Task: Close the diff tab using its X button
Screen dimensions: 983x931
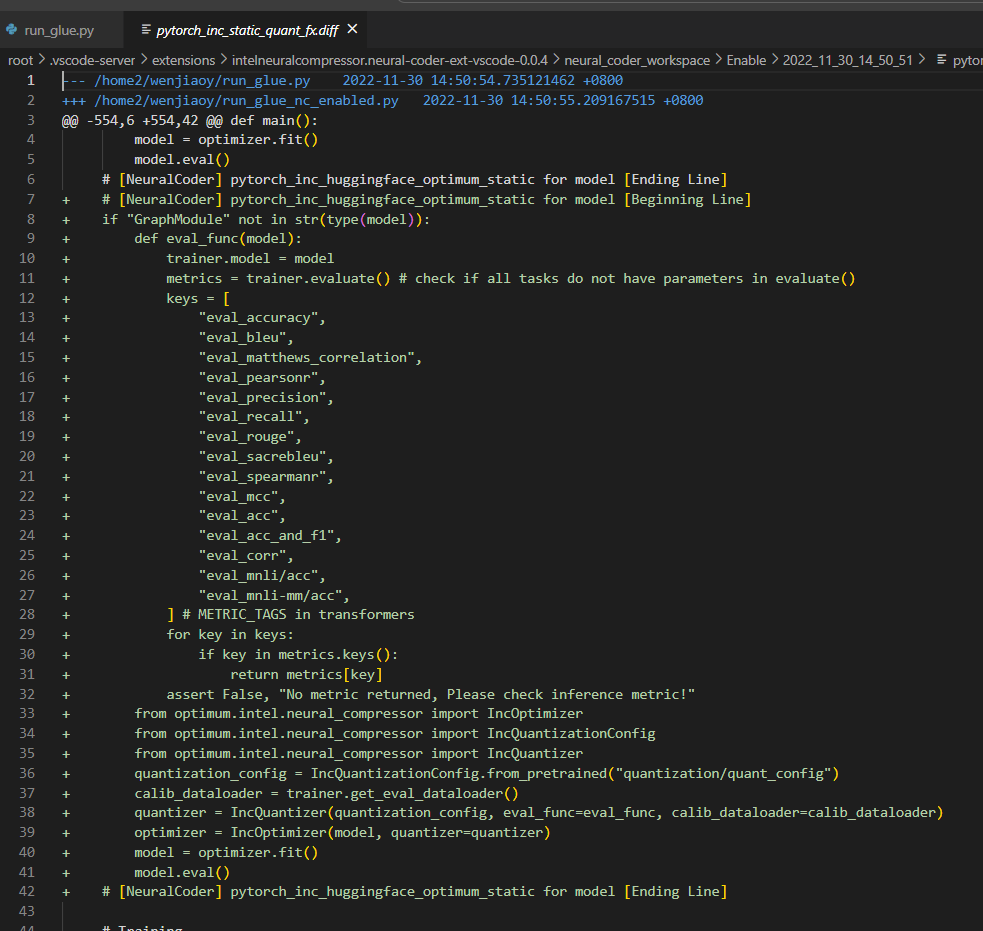Action: click(x=352, y=30)
